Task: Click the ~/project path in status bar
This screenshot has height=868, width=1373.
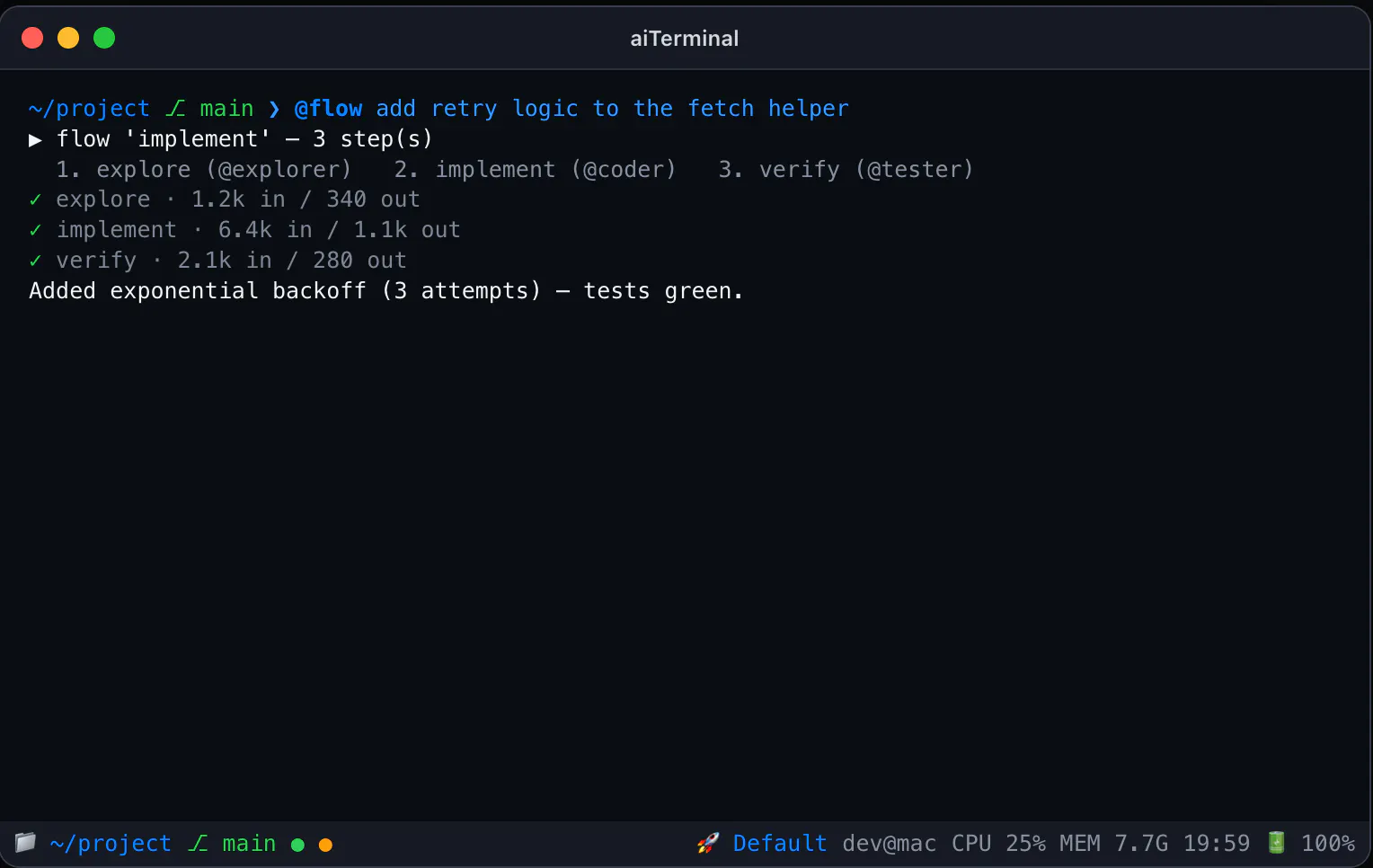Action: coord(111,843)
